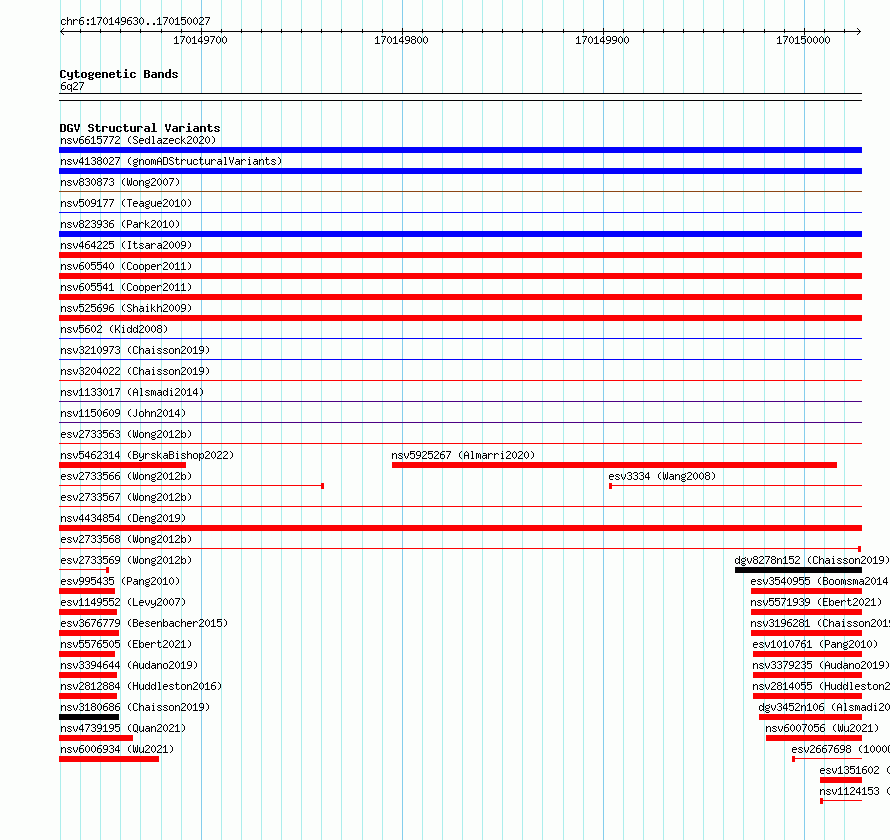Open nsv509177 (Teague2010) variant details
890x840 pixels.
(126, 203)
